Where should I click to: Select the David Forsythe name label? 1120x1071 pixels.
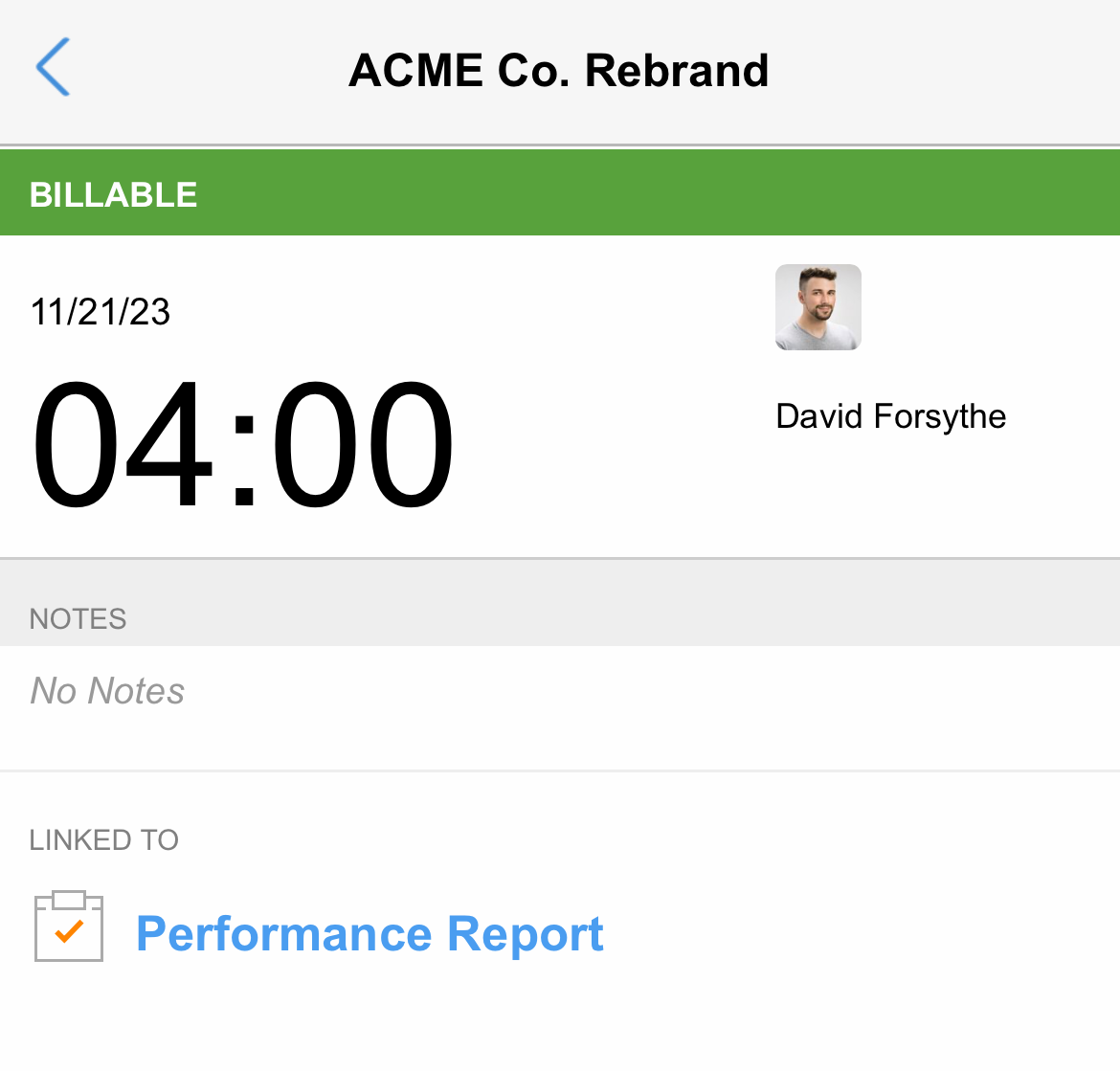click(890, 416)
